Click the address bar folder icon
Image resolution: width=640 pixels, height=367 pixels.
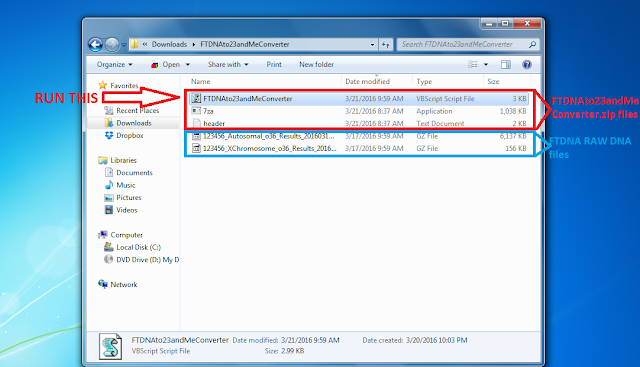tap(134, 44)
